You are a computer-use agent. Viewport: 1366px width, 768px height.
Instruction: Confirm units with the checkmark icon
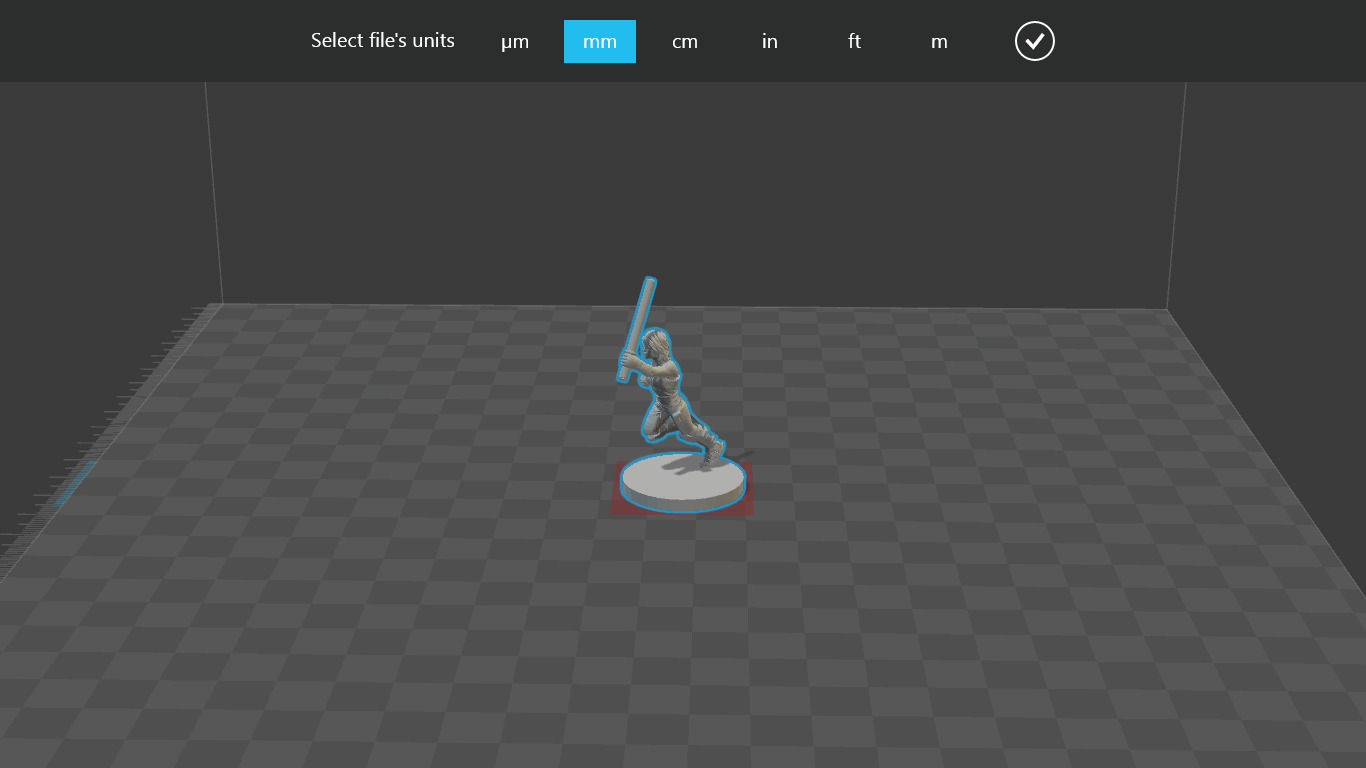(x=1035, y=41)
